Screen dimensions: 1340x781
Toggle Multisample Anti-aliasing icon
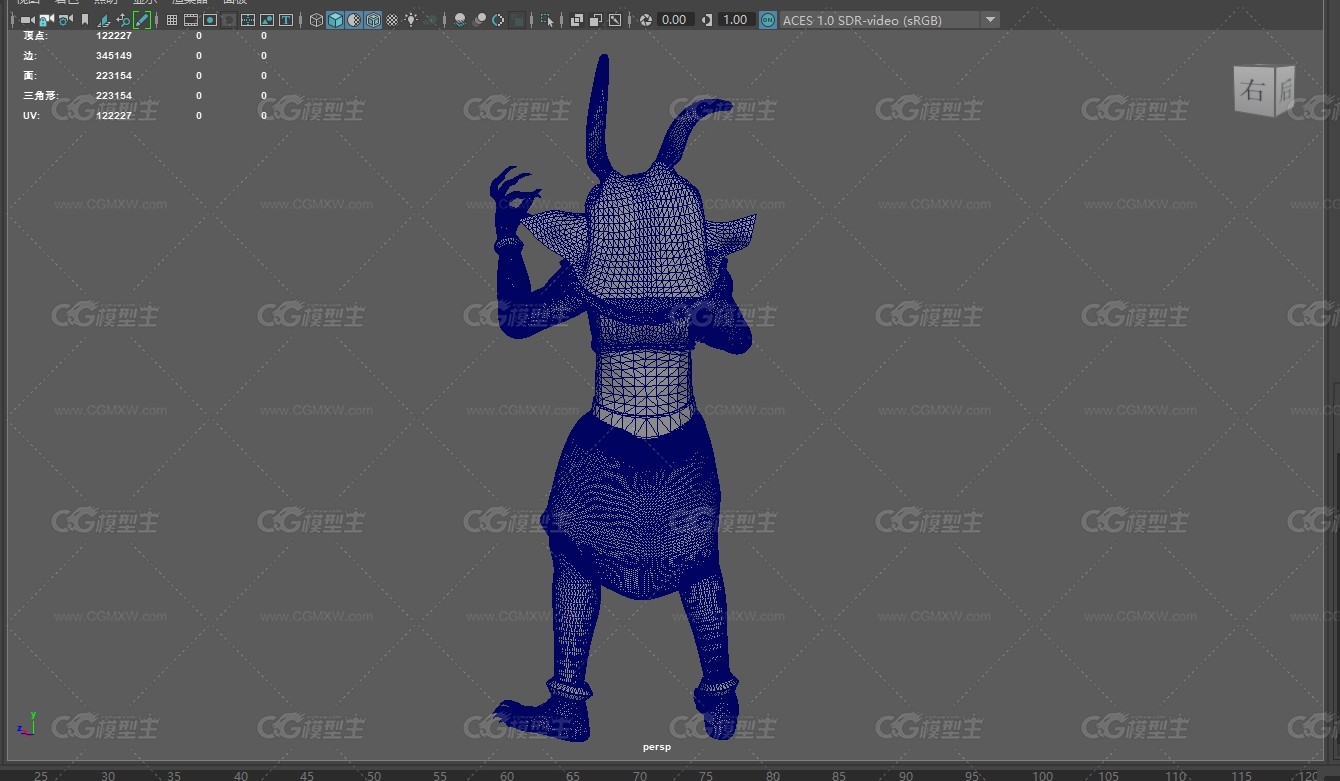498,20
